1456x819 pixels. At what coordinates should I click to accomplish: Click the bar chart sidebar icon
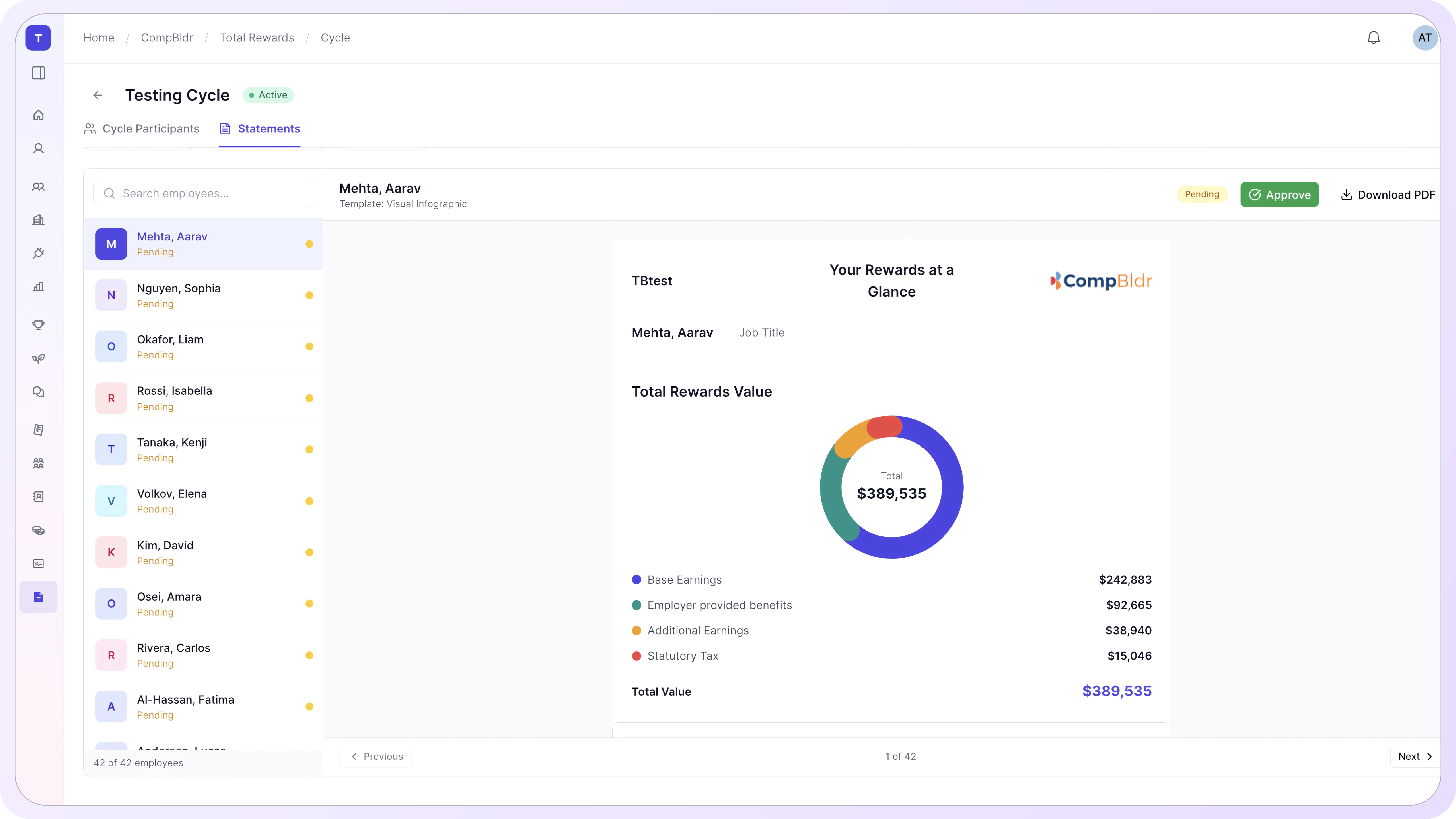38,287
